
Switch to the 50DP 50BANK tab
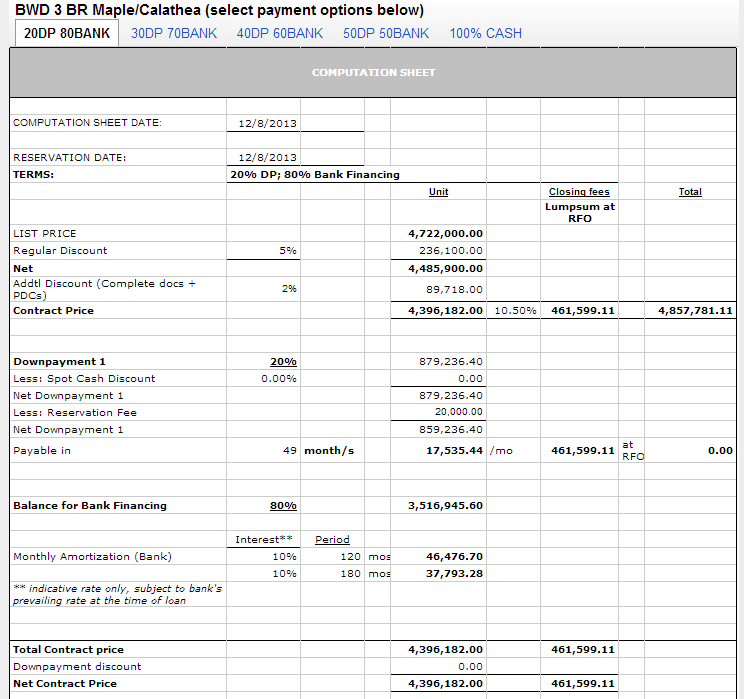coord(386,33)
